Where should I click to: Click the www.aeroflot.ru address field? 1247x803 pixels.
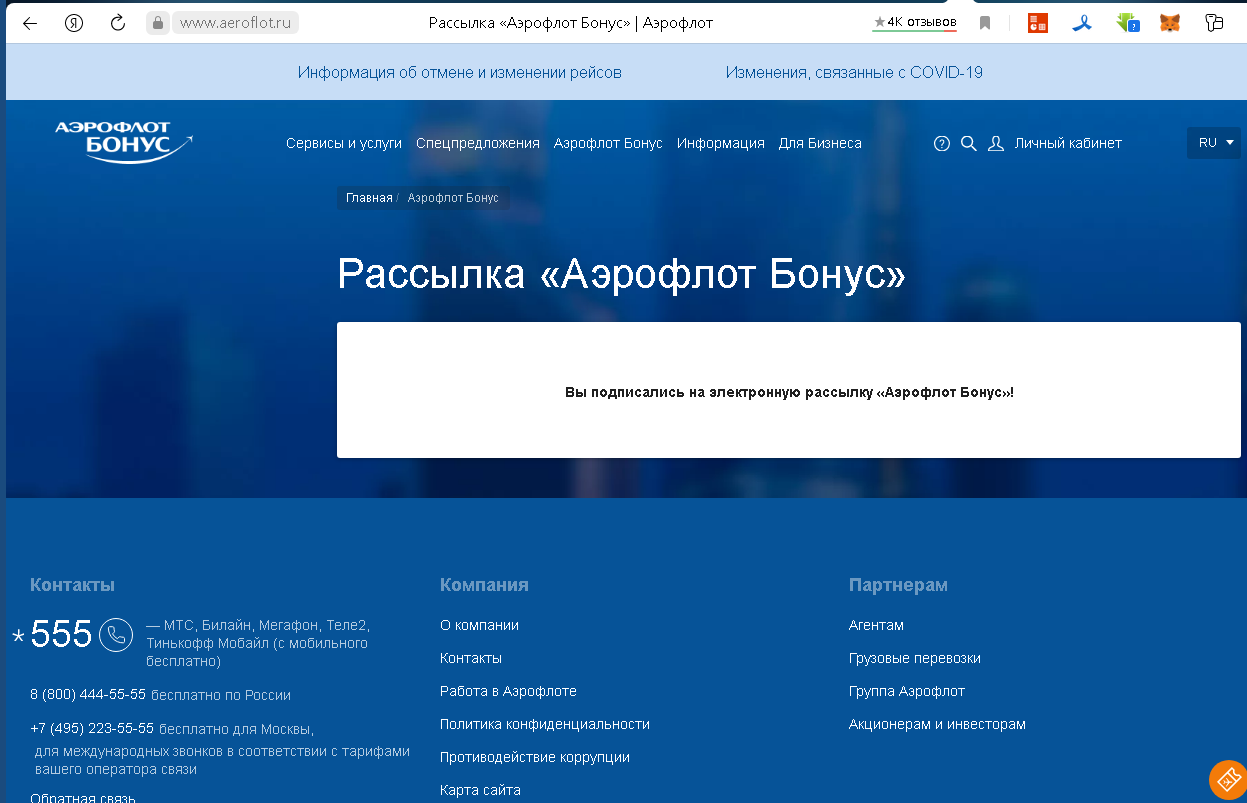pyautogui.click(x=236, y=23)
